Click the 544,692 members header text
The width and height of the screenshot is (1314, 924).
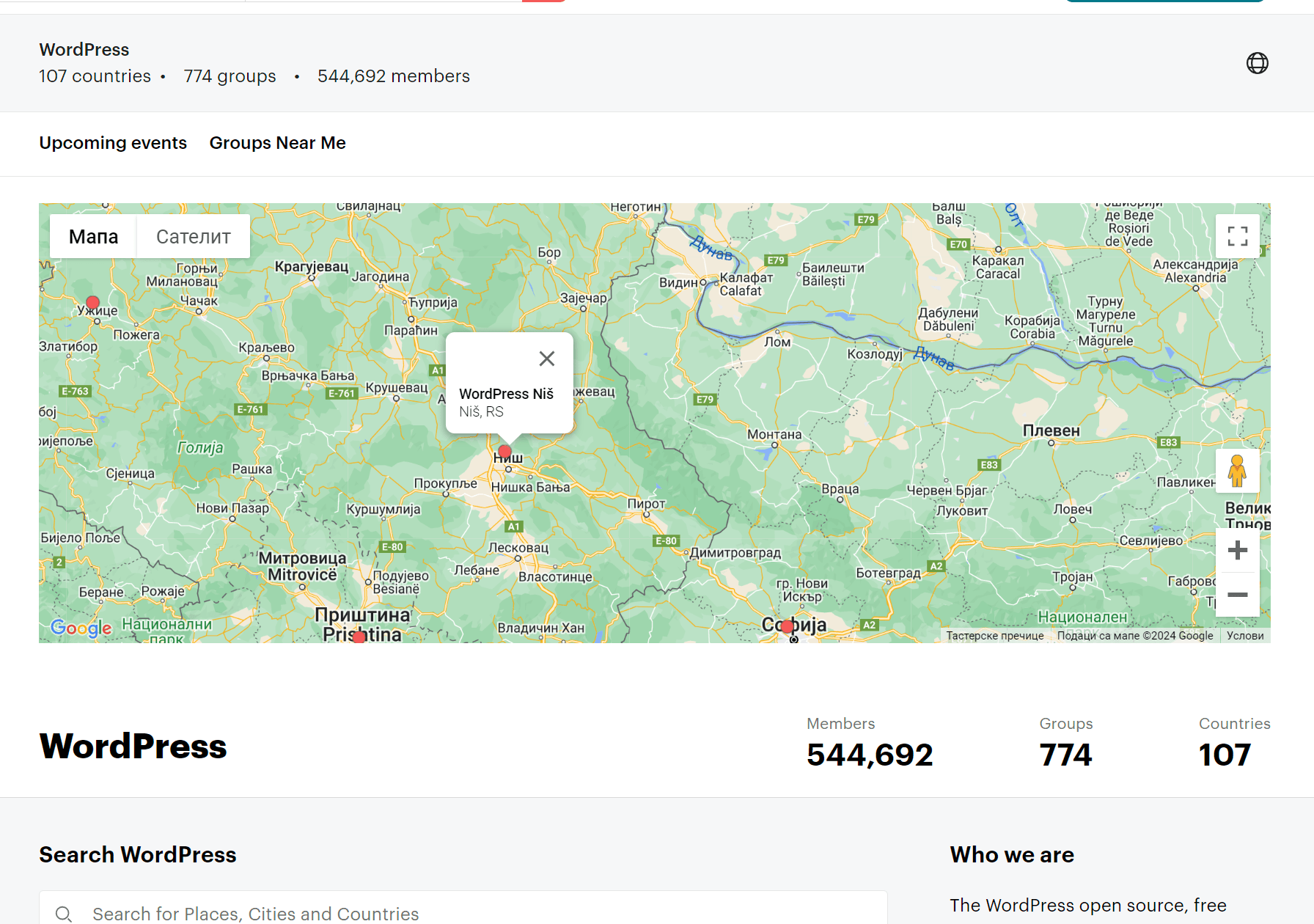(393, 76)
